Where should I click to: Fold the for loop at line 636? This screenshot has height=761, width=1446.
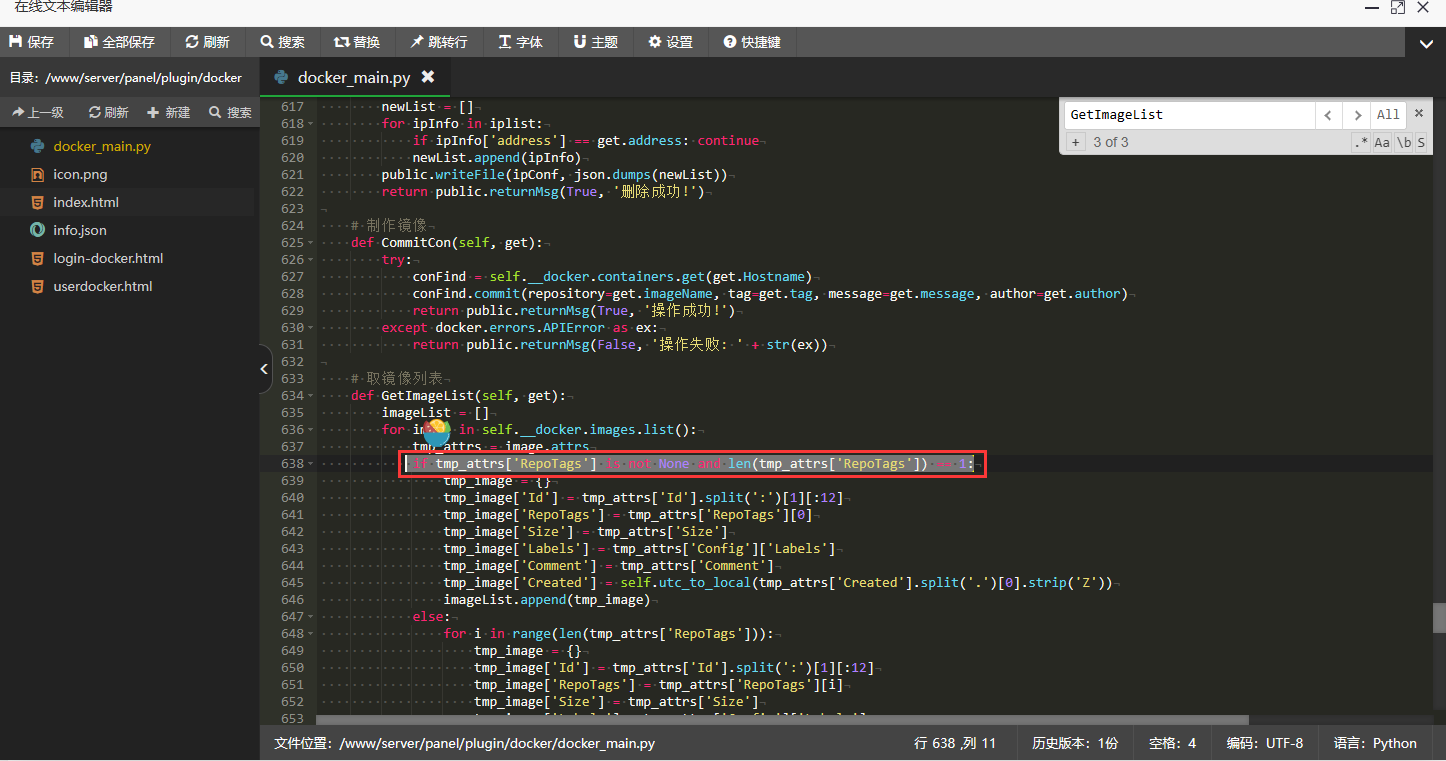[x=310, y=430]
